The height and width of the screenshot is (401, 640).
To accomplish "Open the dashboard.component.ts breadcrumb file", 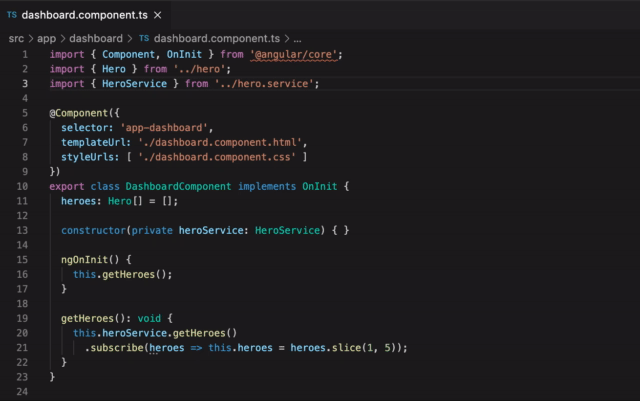I will (217, 39).
